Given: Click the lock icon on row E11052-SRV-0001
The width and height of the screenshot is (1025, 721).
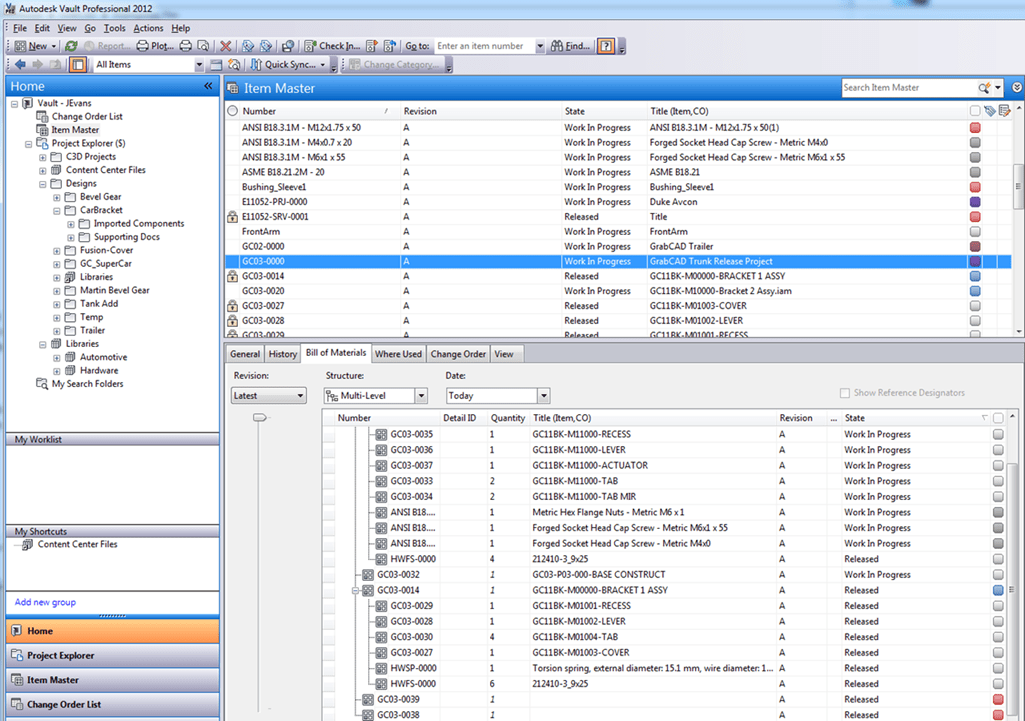Looking at the screenshot, I should tap(232, 217).
